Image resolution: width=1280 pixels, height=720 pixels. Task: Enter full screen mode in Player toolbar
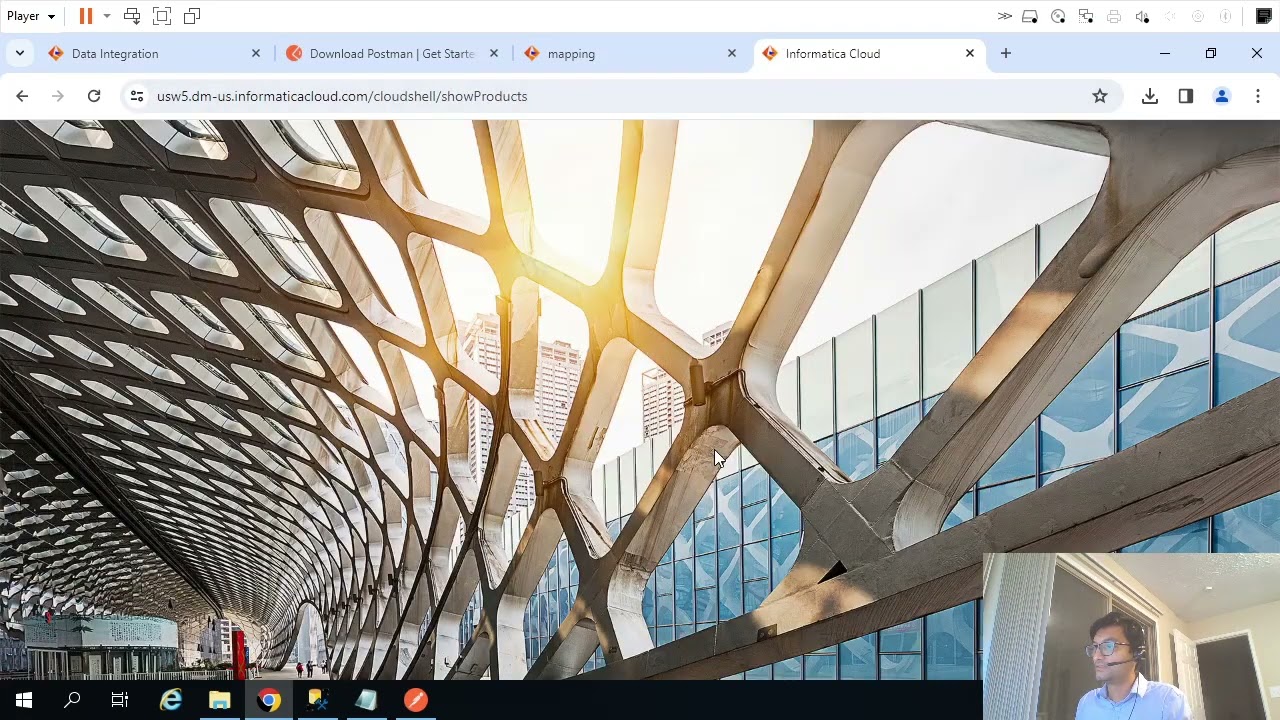click(162, 16)
